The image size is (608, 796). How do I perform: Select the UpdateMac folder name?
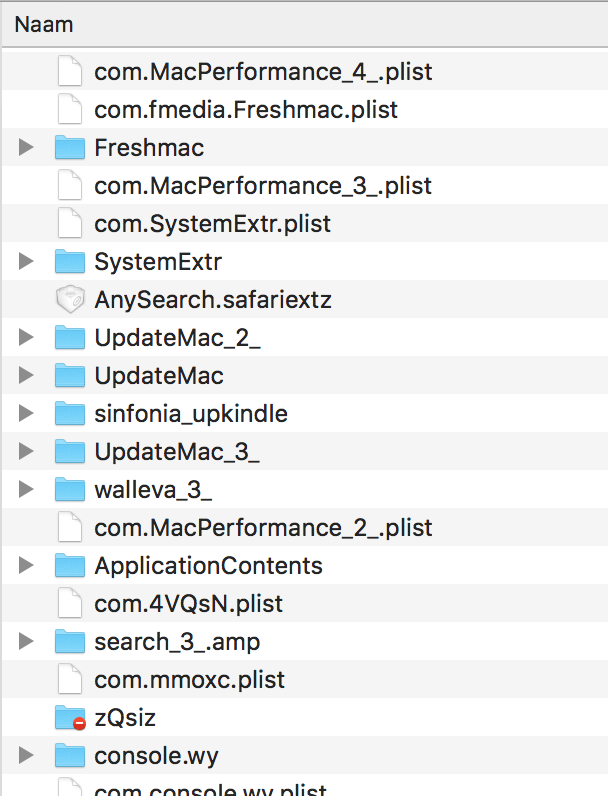pos(159,376)
